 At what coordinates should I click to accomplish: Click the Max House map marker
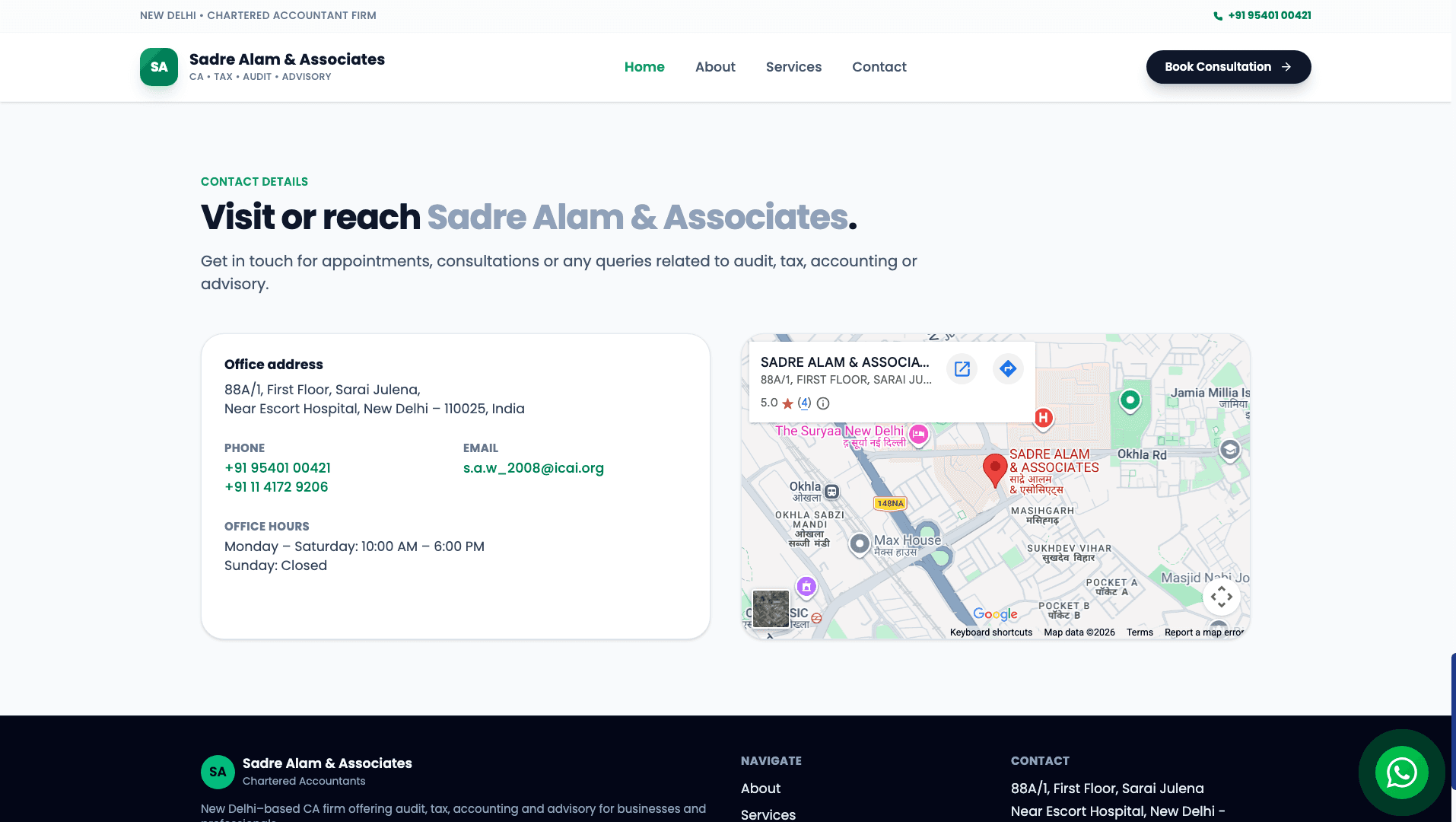point(860,544)
